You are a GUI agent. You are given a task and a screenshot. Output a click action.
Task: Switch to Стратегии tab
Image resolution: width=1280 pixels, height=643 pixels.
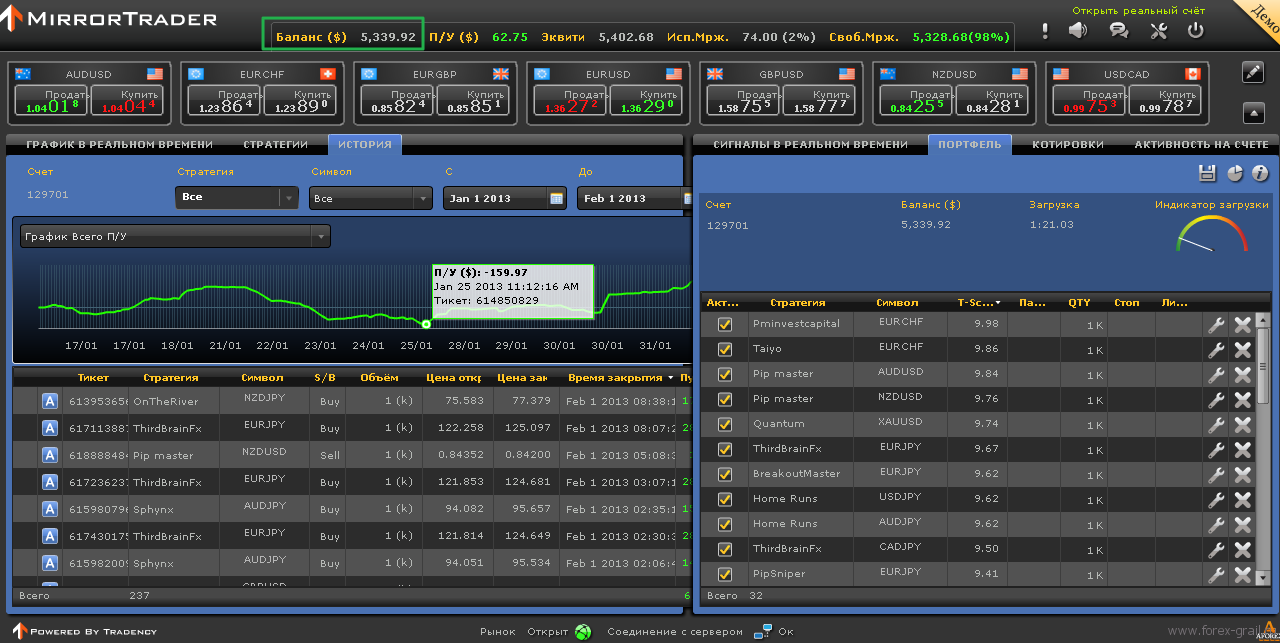coord(276,144)
